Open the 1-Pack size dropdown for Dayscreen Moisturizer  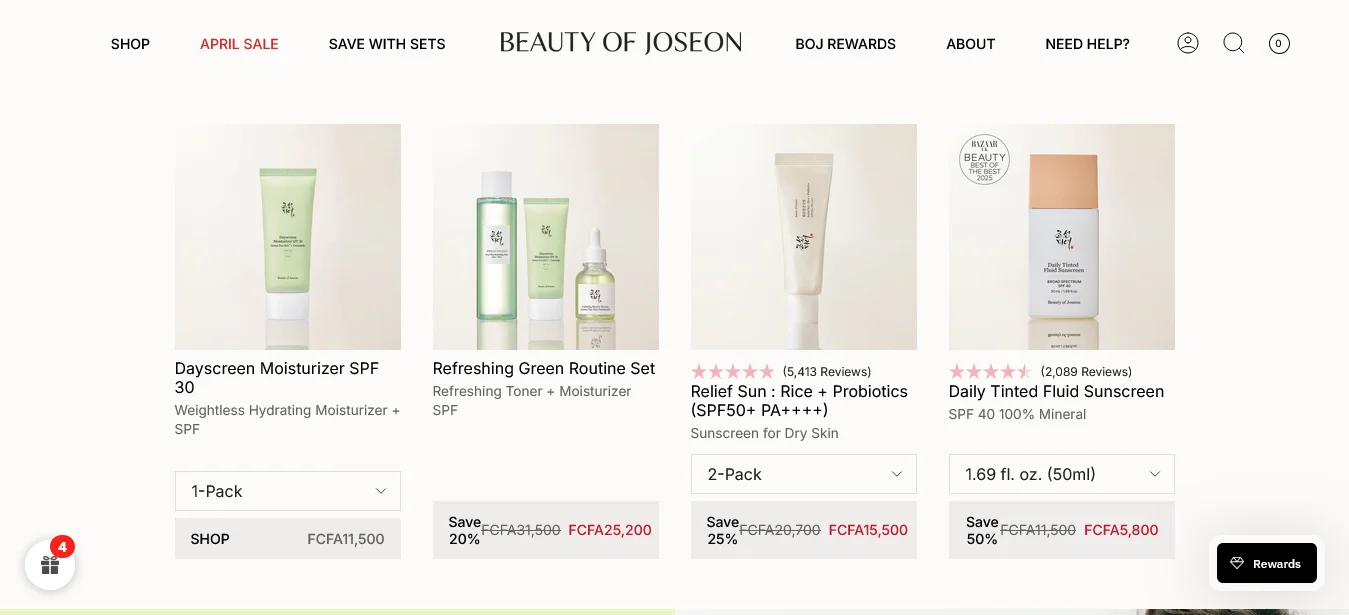tap(288, 490)
